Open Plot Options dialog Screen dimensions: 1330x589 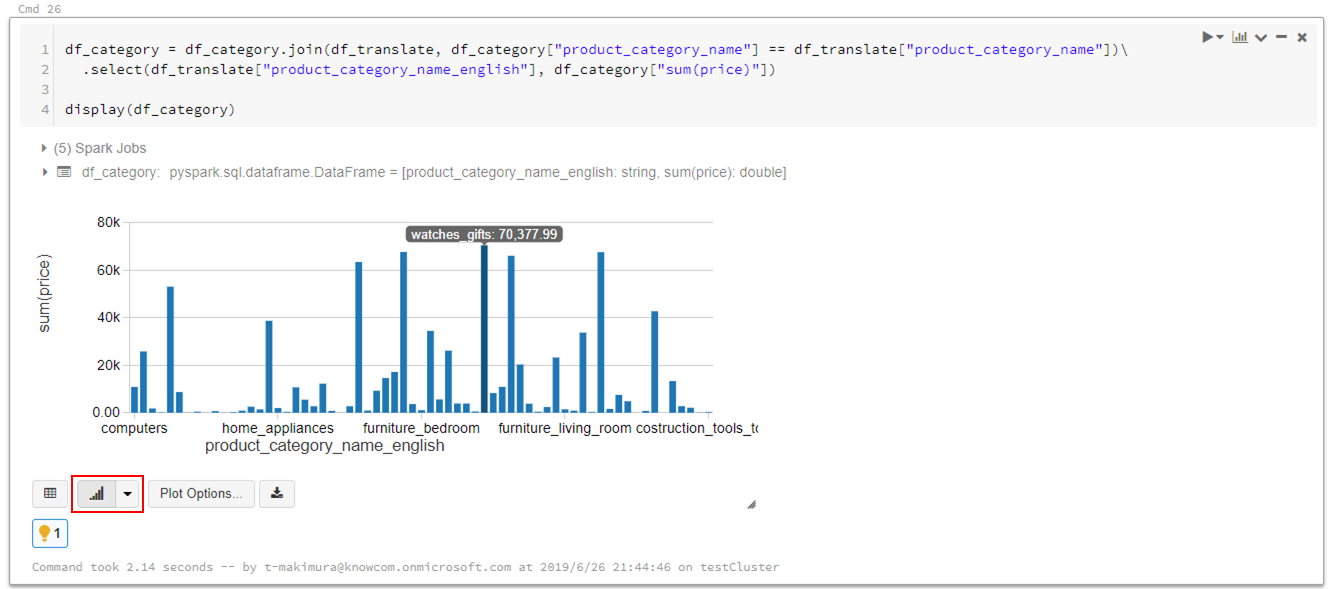(201, 493)
